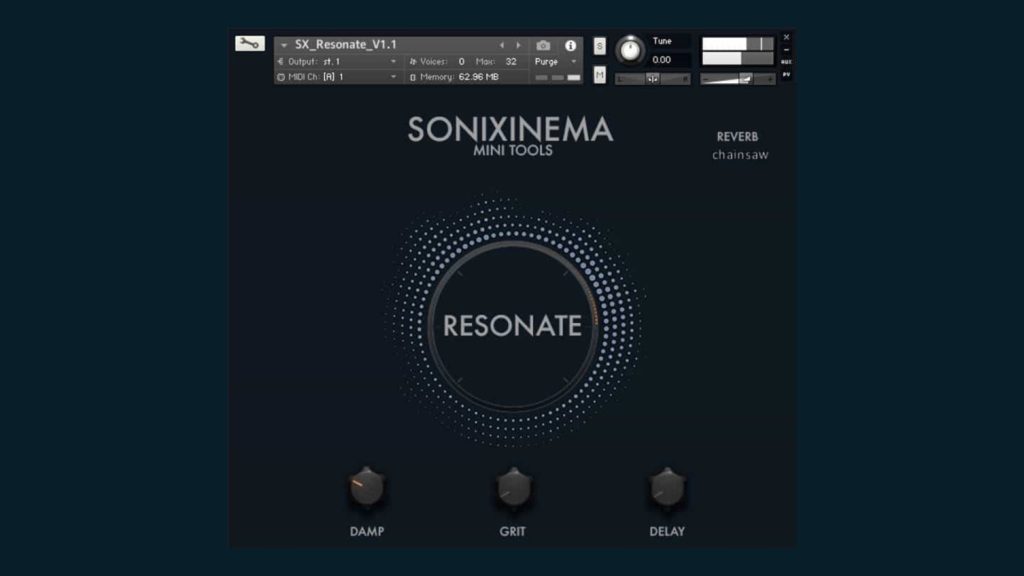
Task: Open the Output st.1 routing dropdown
Action: point(340,62)
